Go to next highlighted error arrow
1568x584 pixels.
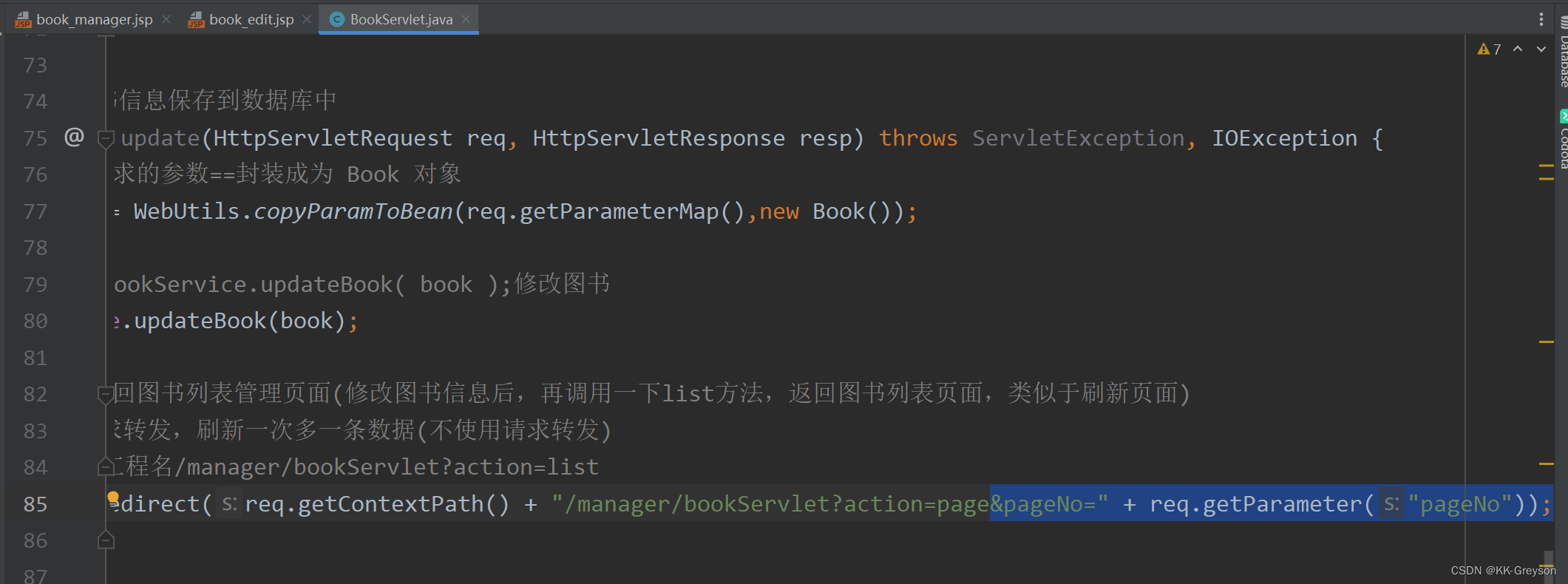point(1541,49)
